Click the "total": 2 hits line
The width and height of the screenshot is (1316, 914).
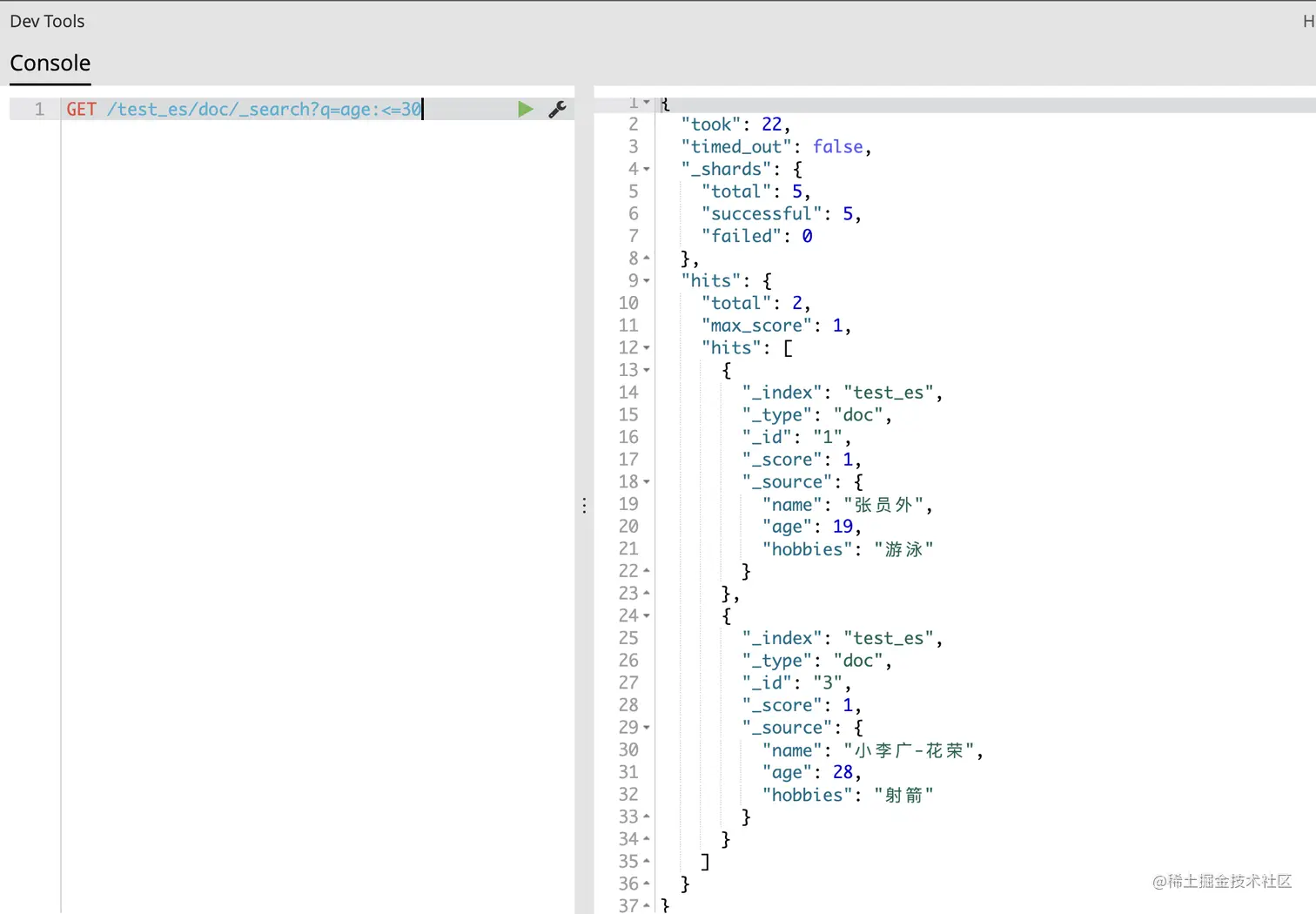pos(755,303)
